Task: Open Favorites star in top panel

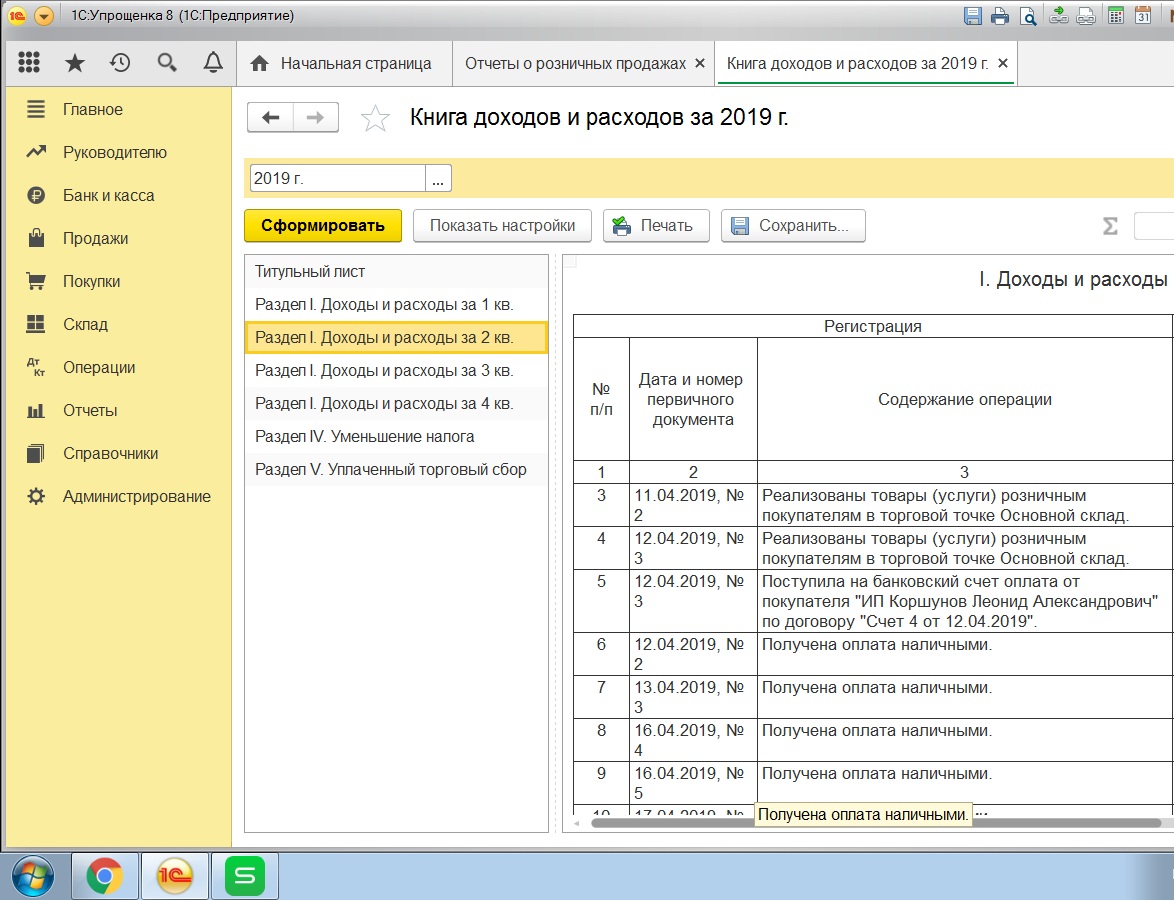Action: [x=75, y=63]
